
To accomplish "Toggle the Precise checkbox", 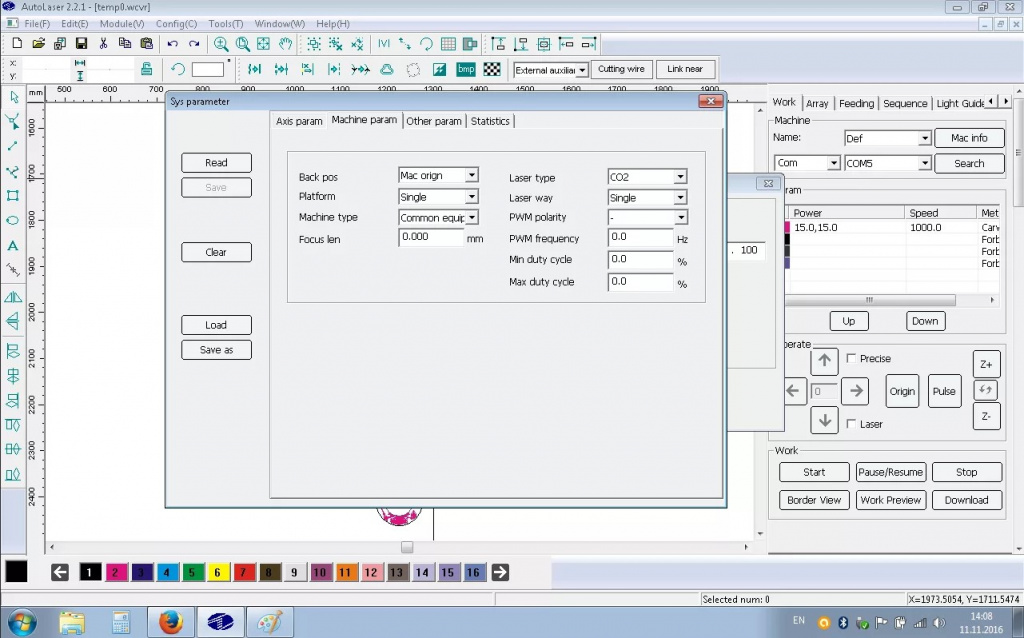I will [851, 358].
